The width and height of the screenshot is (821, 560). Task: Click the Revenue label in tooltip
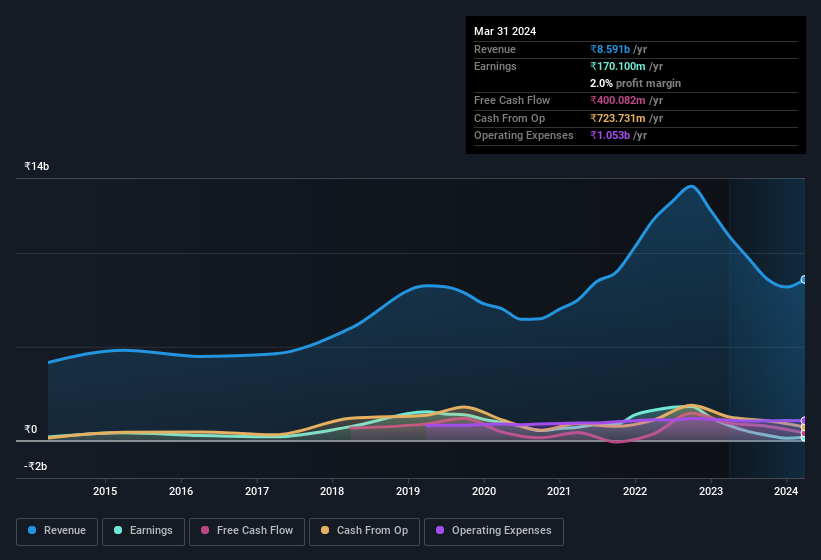[495, 49]
